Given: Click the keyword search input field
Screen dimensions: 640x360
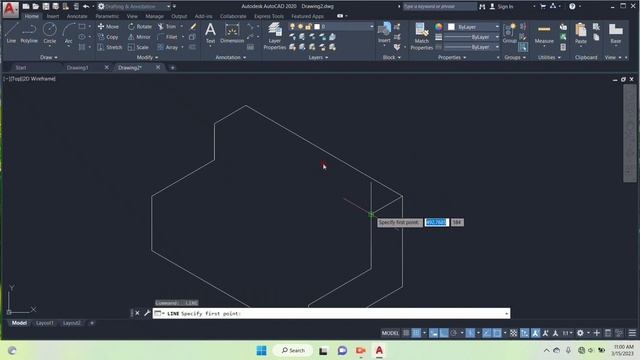Looking at the screenshot, I should [440, 7].
